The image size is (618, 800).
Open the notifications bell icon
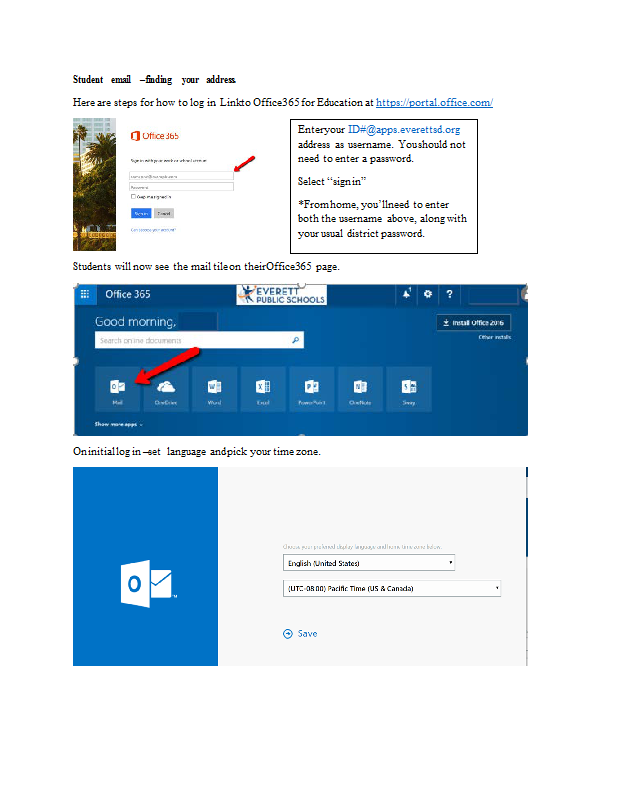click(x=407, y=294)
